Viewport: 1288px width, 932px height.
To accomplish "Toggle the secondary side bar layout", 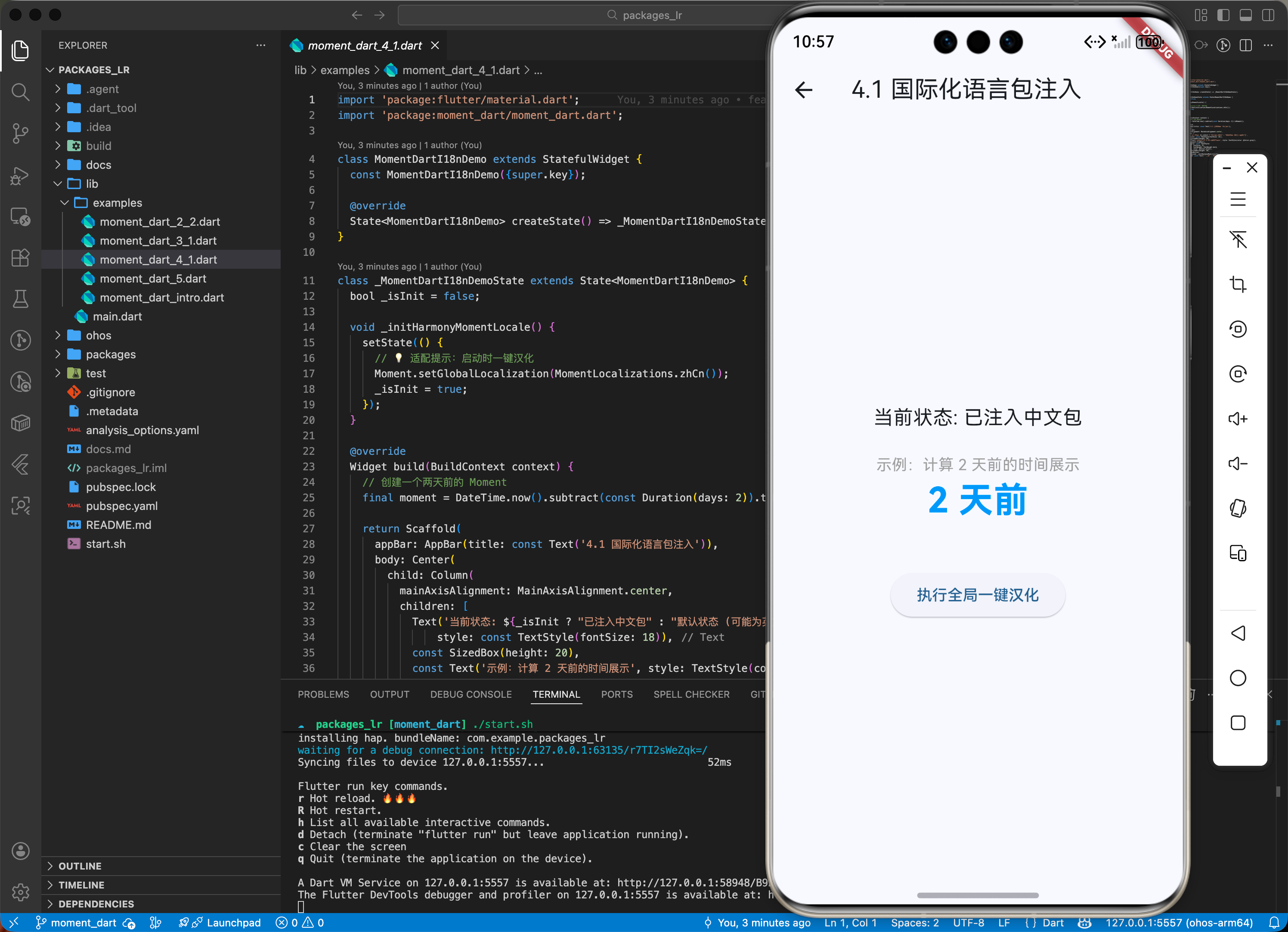I will pos(1268,16).
